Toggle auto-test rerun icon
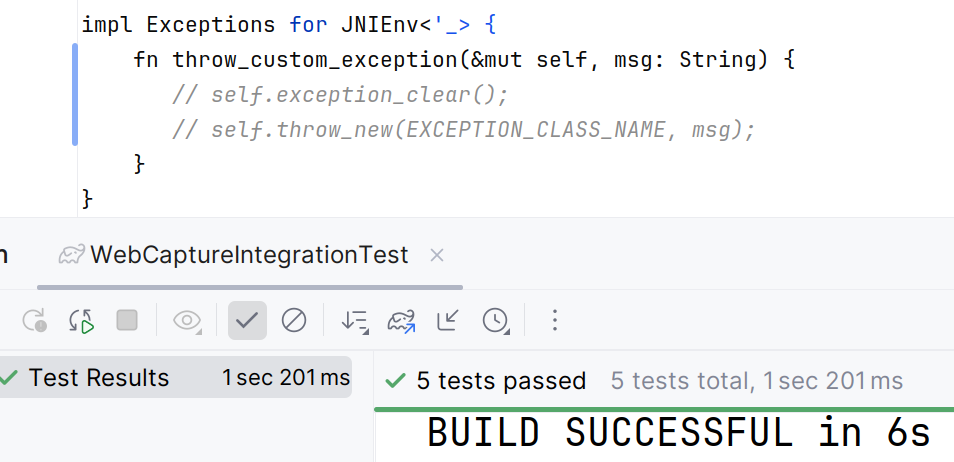 coord(81,320)
